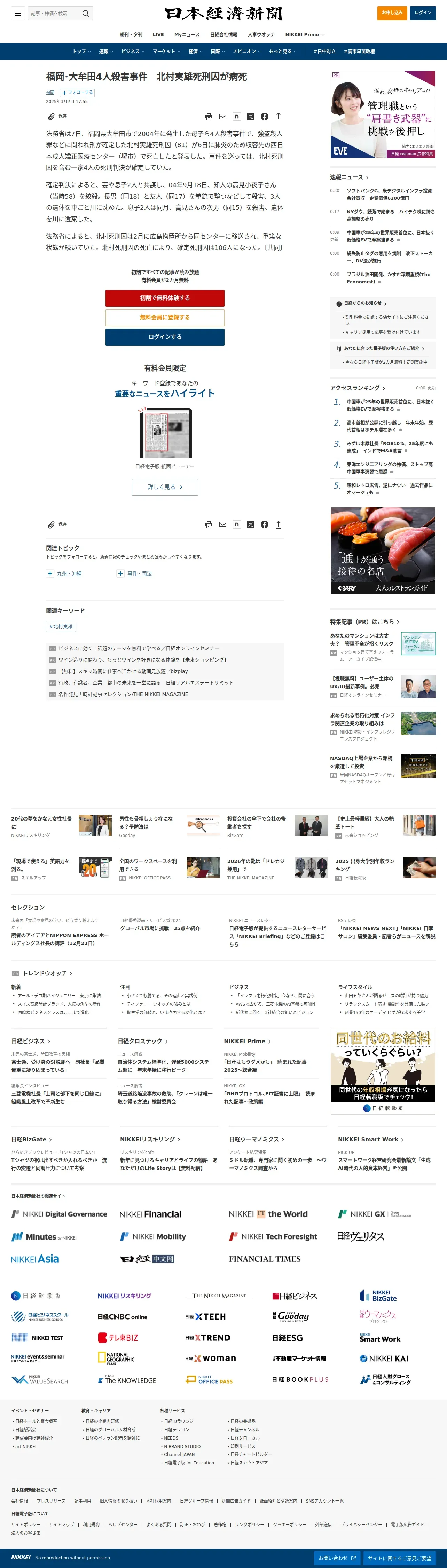Toggle フォローする for the 福岡 topic
Viewport: 447px width, 1568px height.
tap(77, 93)
